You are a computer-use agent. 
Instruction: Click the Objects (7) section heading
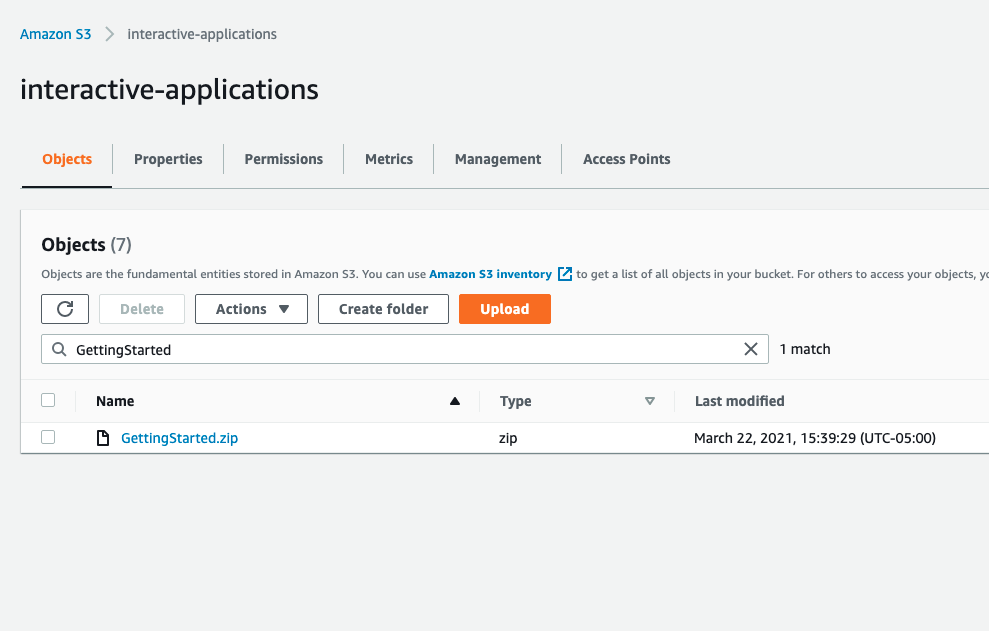point(86,245)
